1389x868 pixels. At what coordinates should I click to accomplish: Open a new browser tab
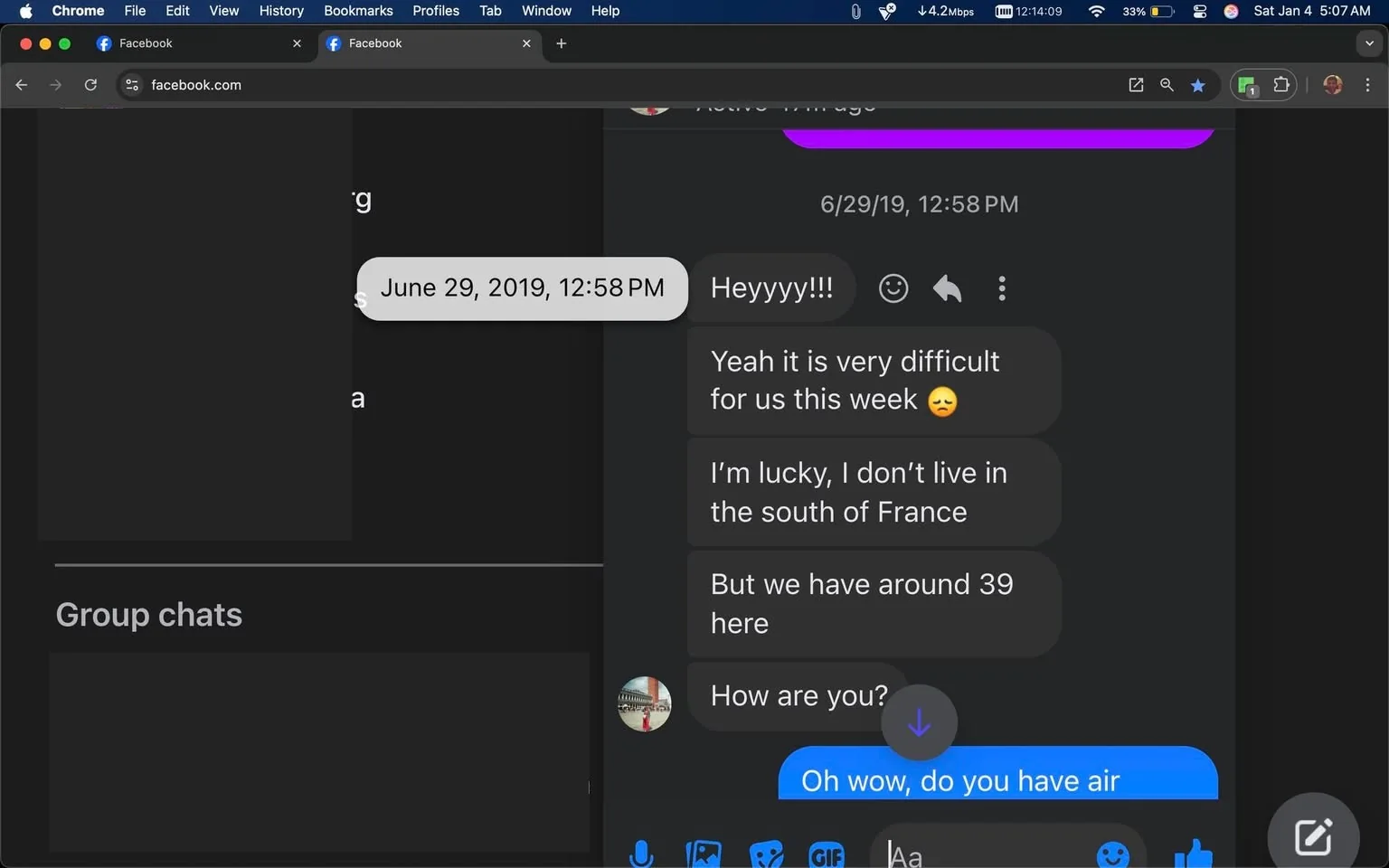click(x=561, y=43)
